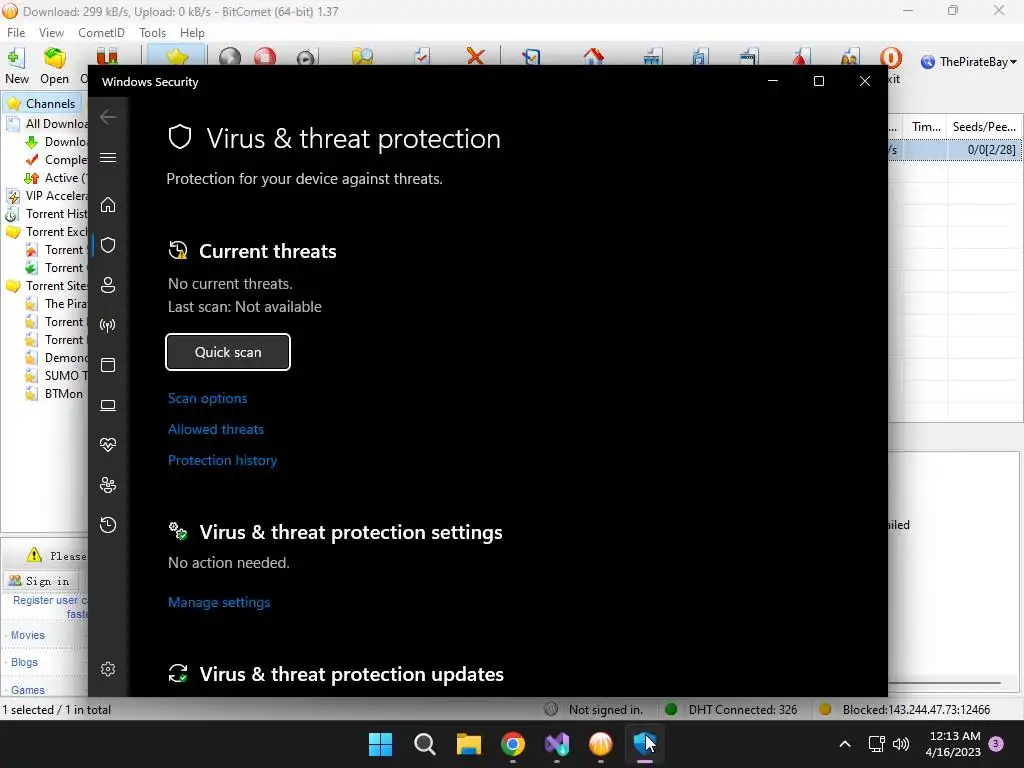Click the 0/0[2/28] seeds cell
The height and width of the screenshot is (768, 1024).
[984, 150]
